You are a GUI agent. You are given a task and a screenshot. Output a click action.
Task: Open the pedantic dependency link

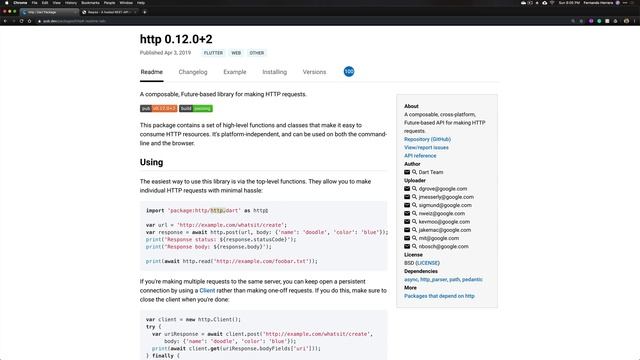tap(472, 280)
